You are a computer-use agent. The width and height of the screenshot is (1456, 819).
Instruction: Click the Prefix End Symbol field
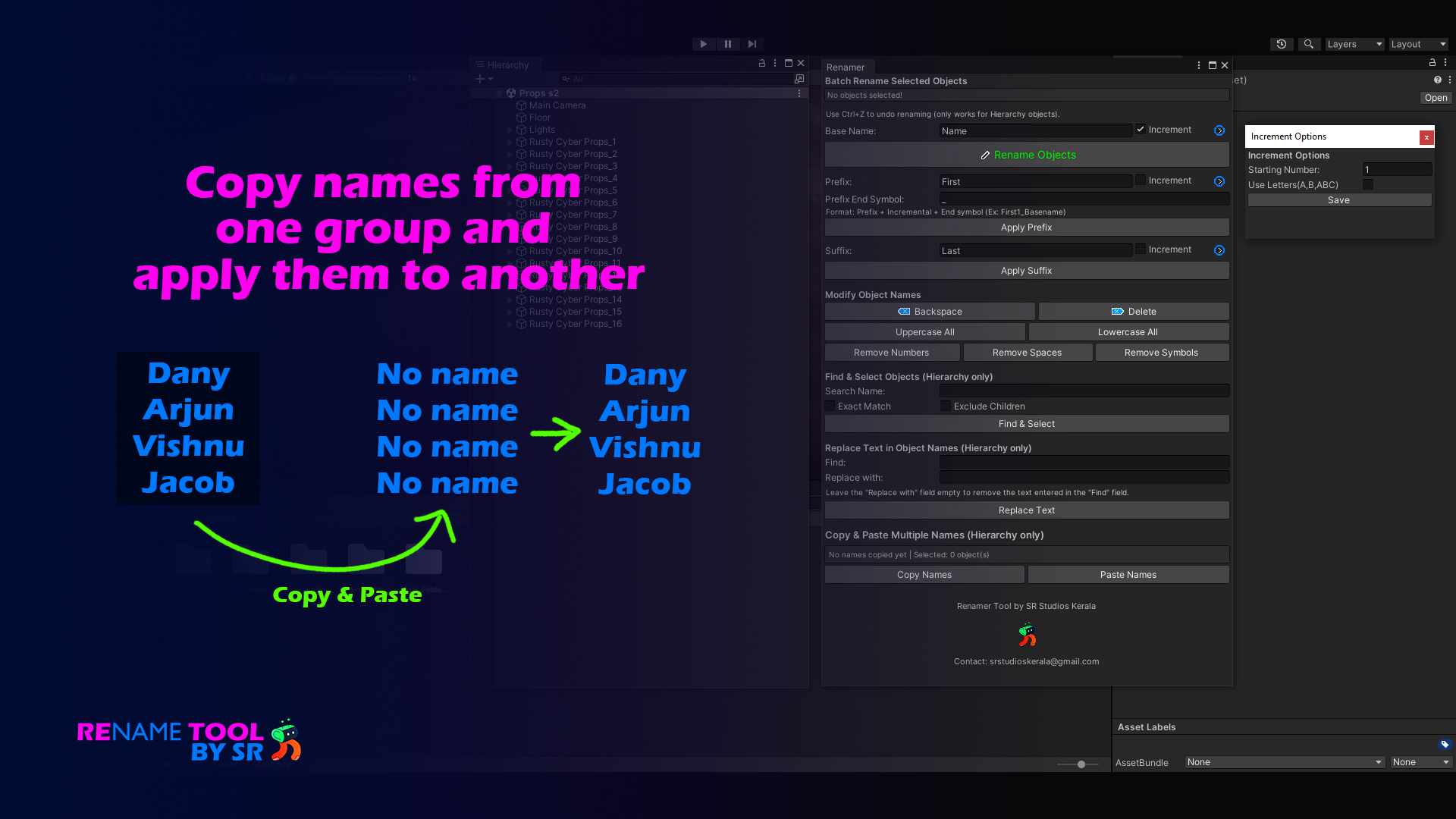tap(1084, 199)
